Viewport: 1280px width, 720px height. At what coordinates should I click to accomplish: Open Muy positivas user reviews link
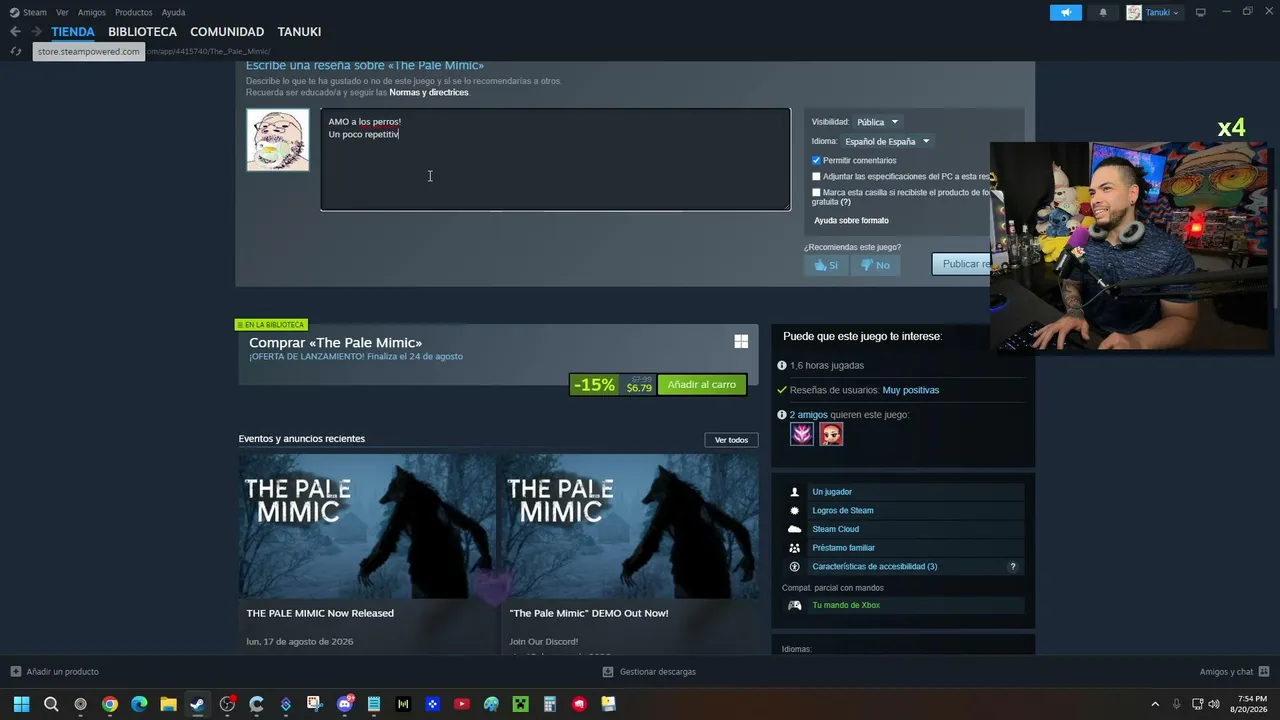click(x=911, y=390)
